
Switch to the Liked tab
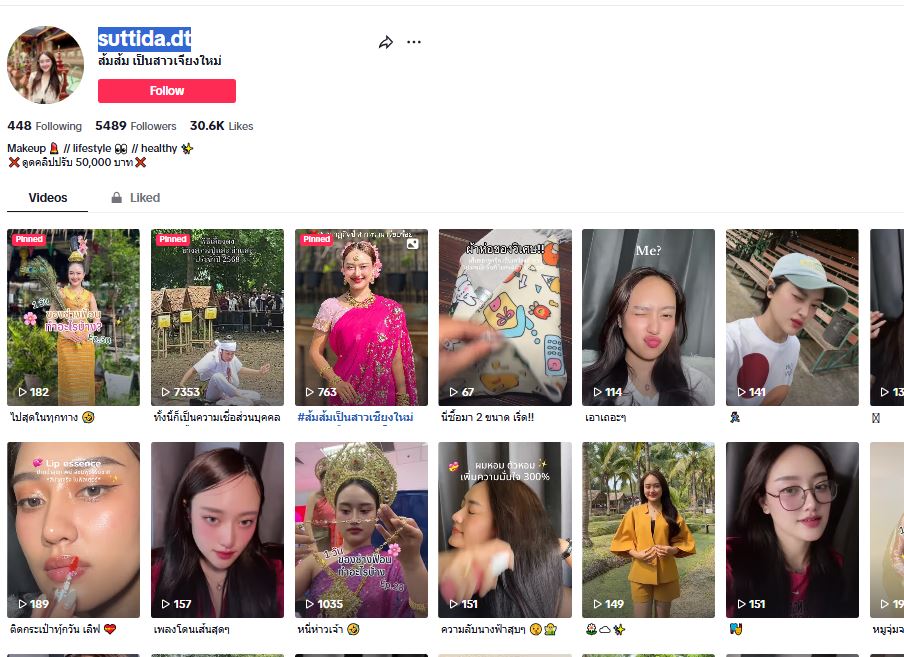[x=135, y=198]
